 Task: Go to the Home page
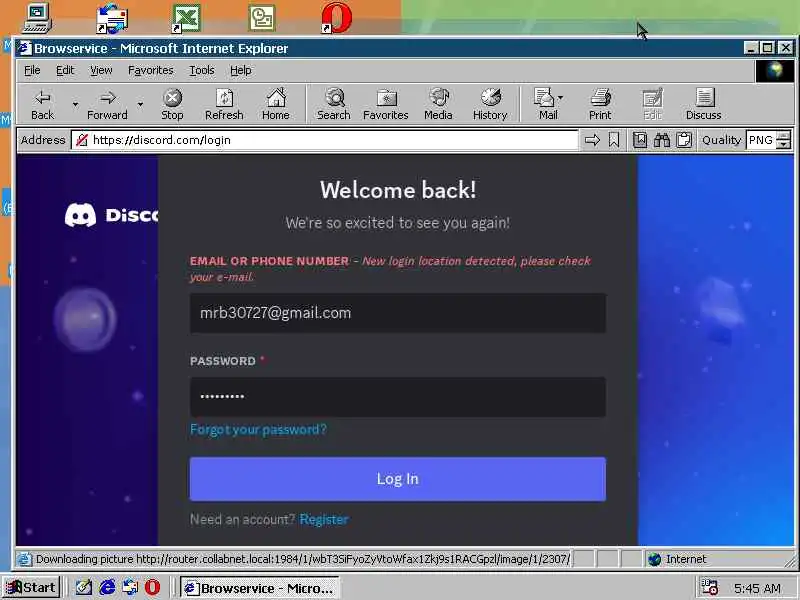(276, 105)
